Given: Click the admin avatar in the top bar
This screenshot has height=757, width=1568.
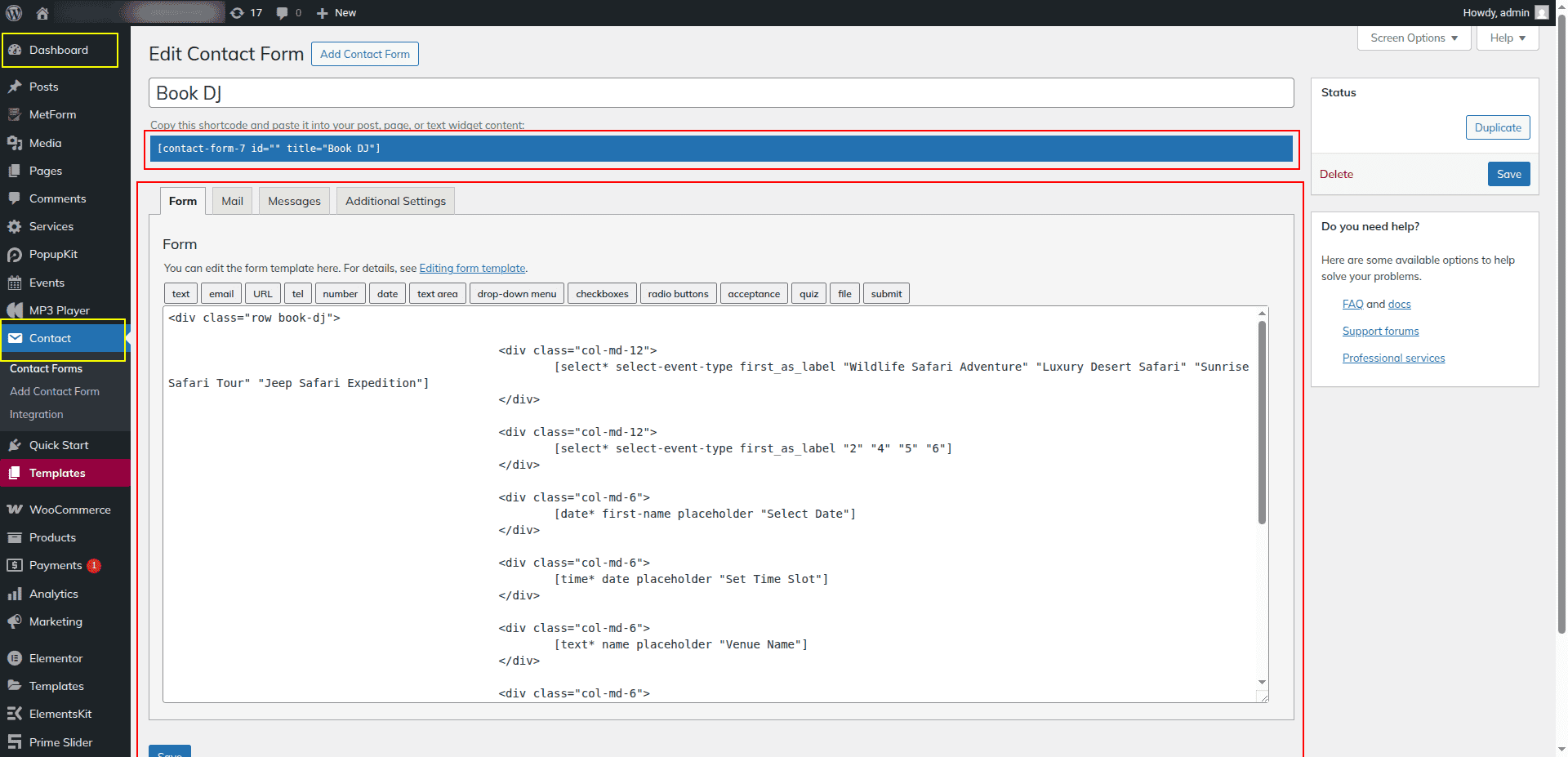Looking at the screenshot, I should (1541, 13).
